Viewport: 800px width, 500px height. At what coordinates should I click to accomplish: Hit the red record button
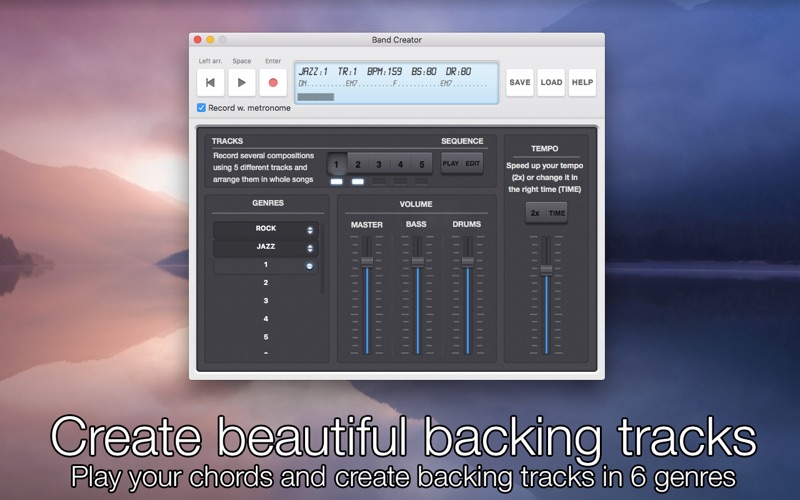click(273, 83)
